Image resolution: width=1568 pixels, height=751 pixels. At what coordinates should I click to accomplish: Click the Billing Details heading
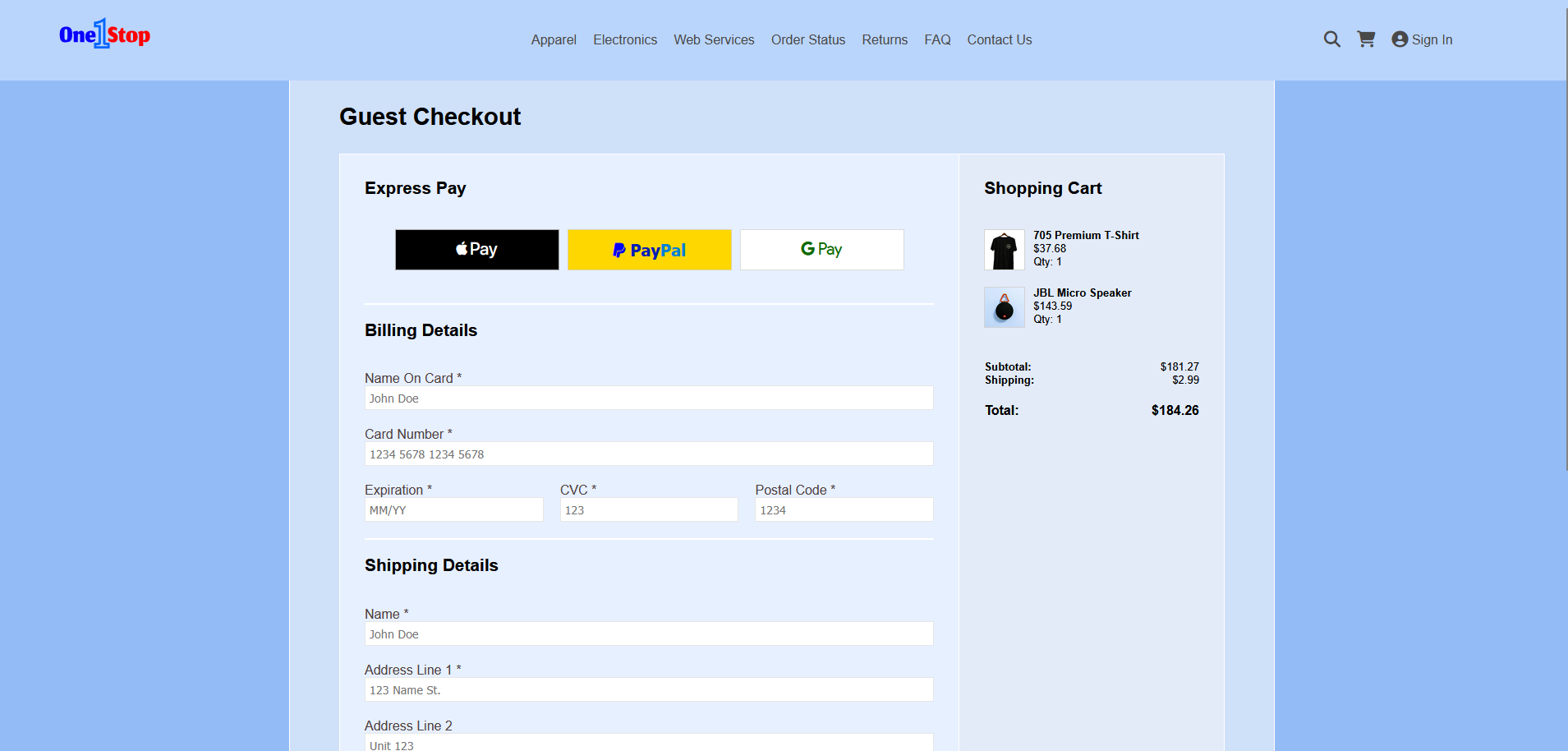click(x=421, y=330)
